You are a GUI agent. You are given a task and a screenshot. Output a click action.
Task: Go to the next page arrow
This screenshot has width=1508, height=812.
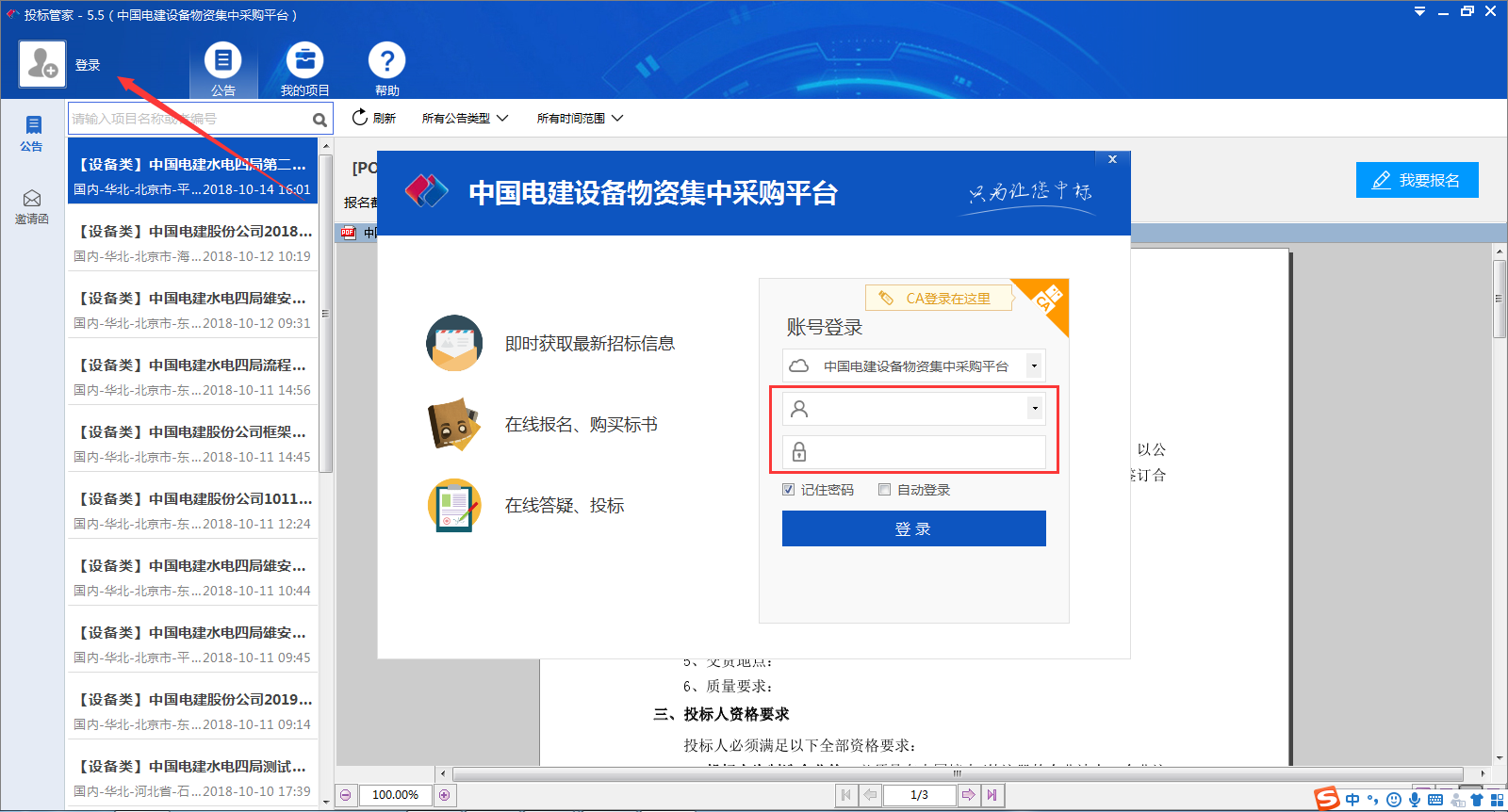968,795
